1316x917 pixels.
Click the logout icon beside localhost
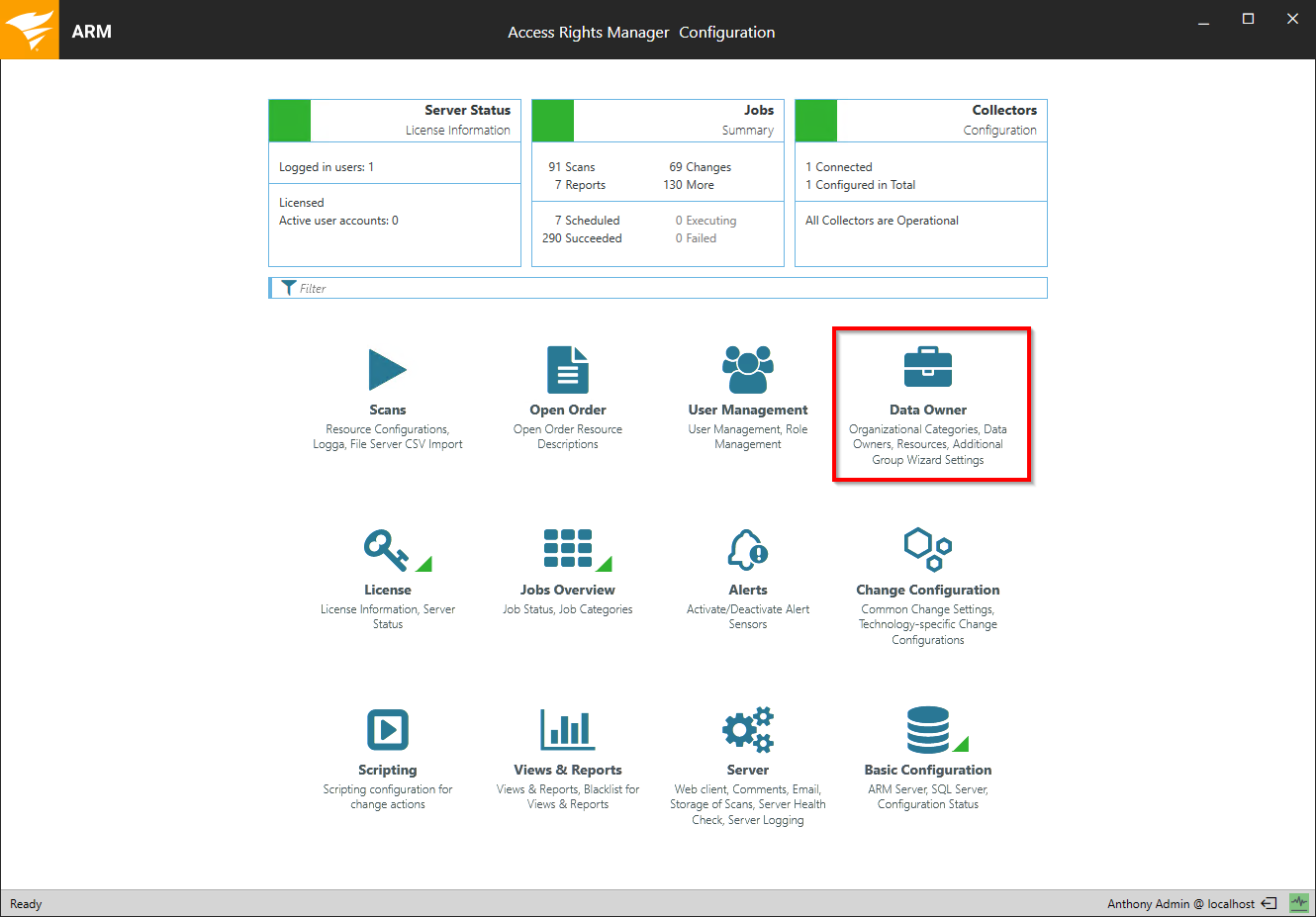tap(1269, 903)
